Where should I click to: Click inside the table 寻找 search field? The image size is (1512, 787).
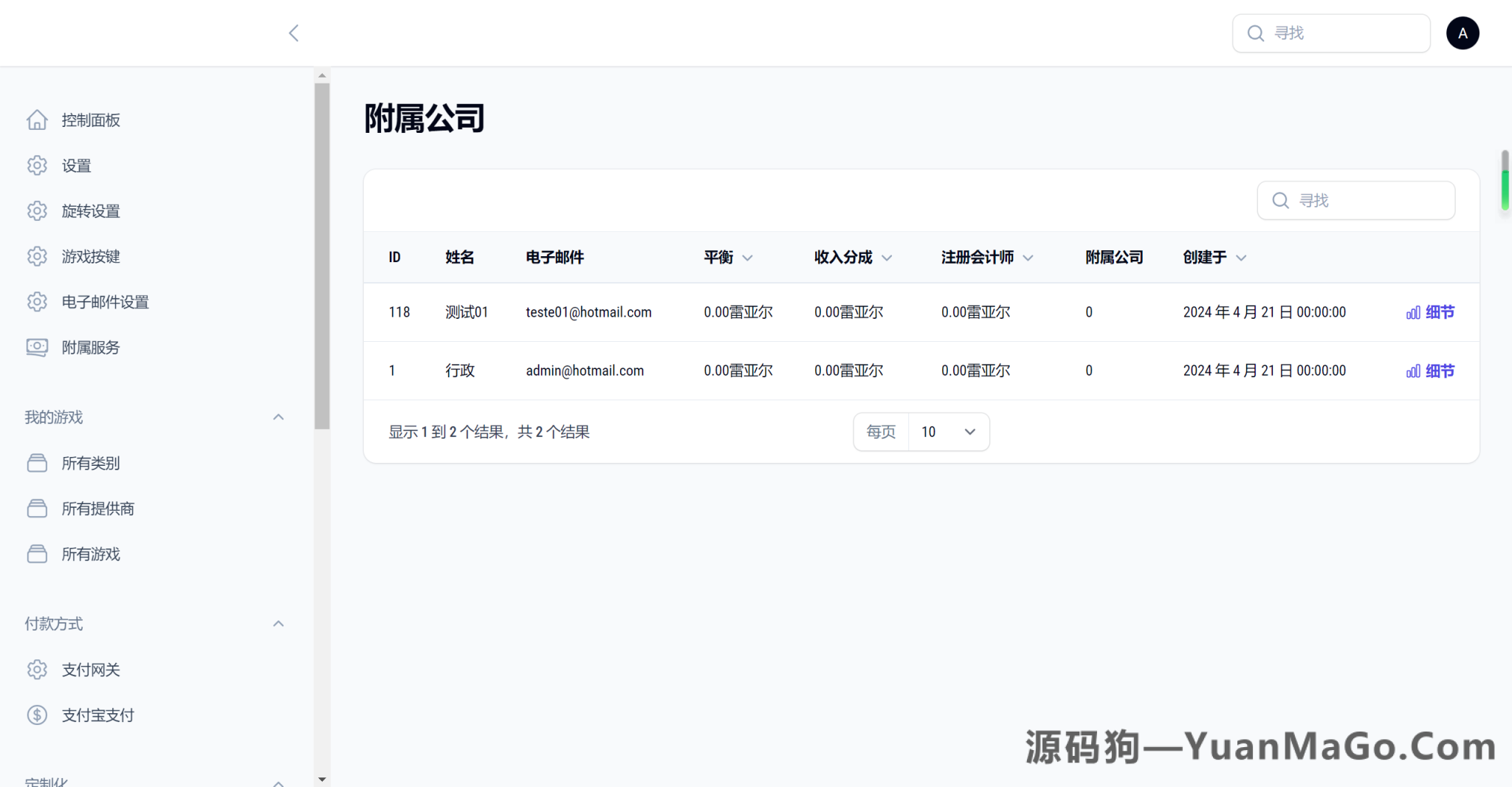tap(1356, 200)
